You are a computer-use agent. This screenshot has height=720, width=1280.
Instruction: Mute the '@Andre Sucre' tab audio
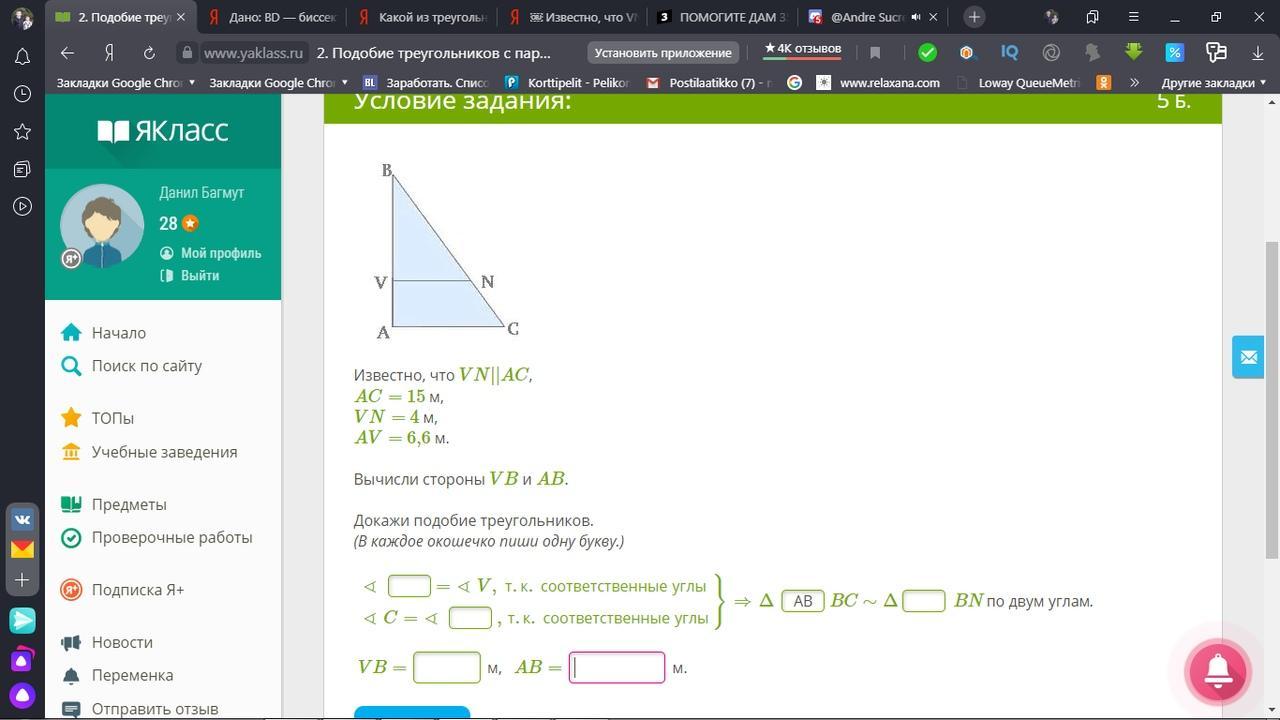[915, 17]
